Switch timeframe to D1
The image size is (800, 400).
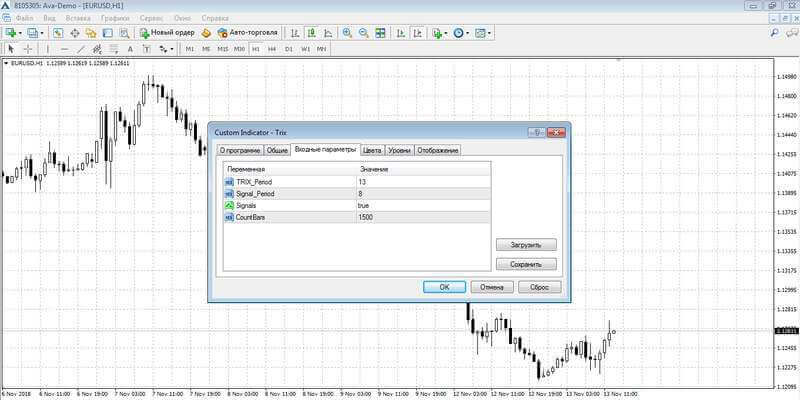pos(289,49)
